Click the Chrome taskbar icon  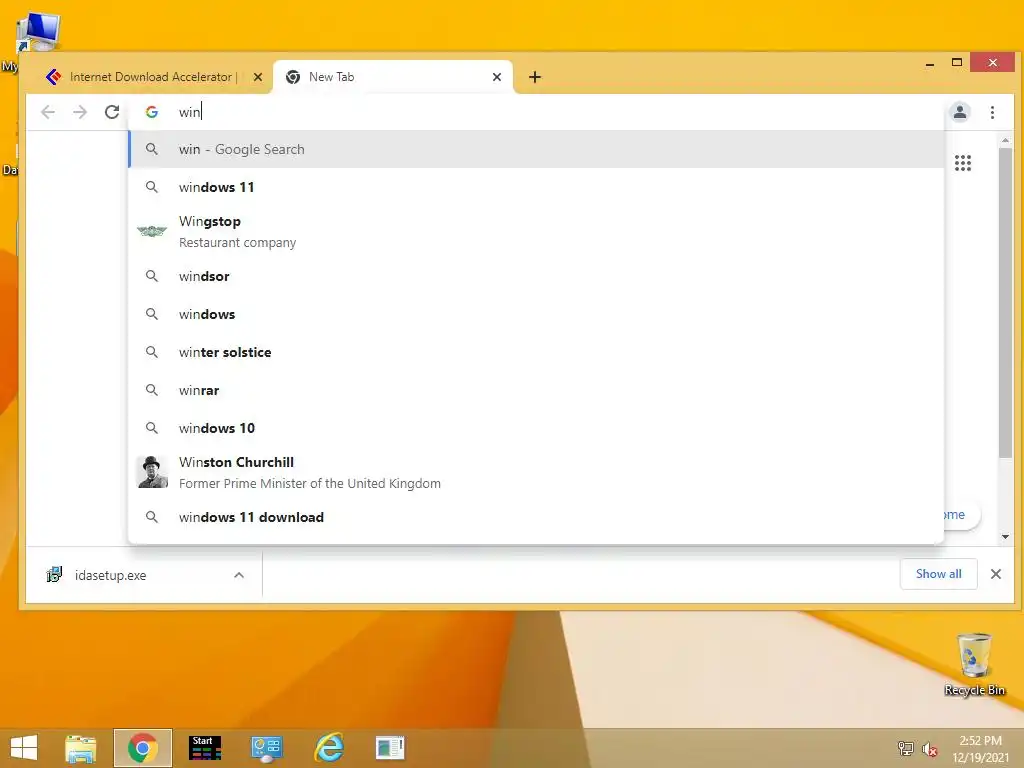pos(142,748)
